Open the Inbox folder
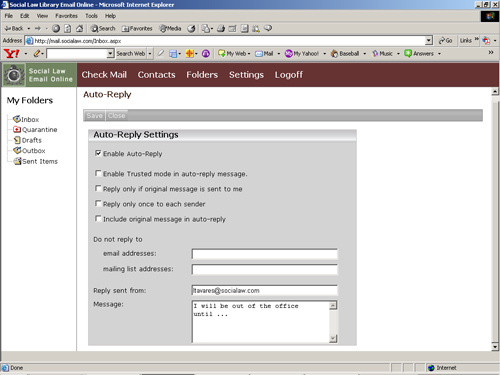 [x=26, y=119]
